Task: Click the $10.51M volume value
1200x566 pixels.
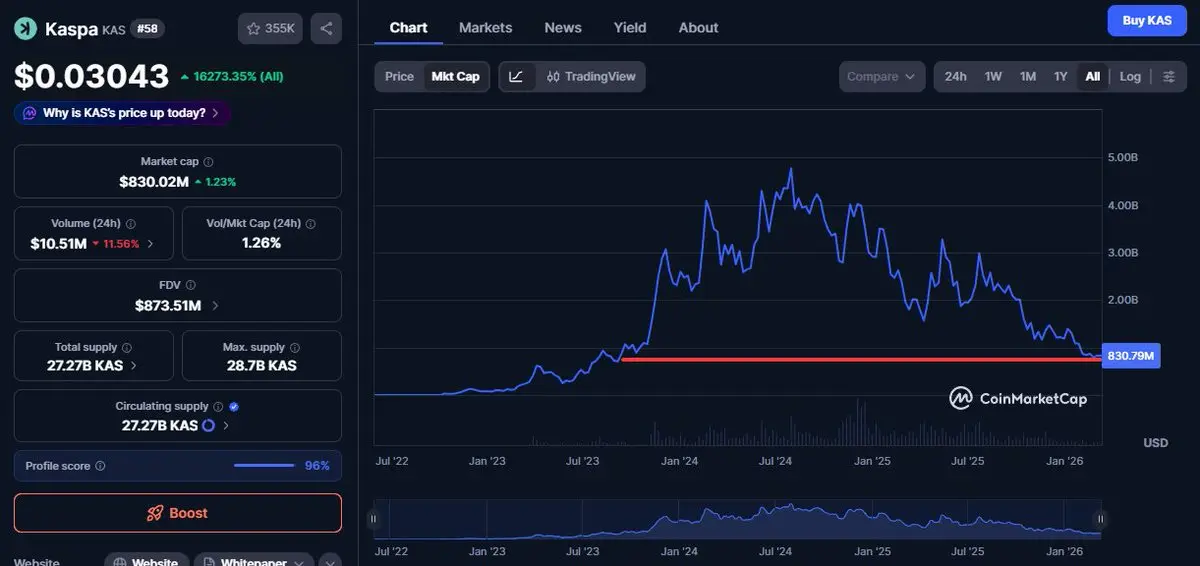Action: pyautogui.click(x=58, y=243)
